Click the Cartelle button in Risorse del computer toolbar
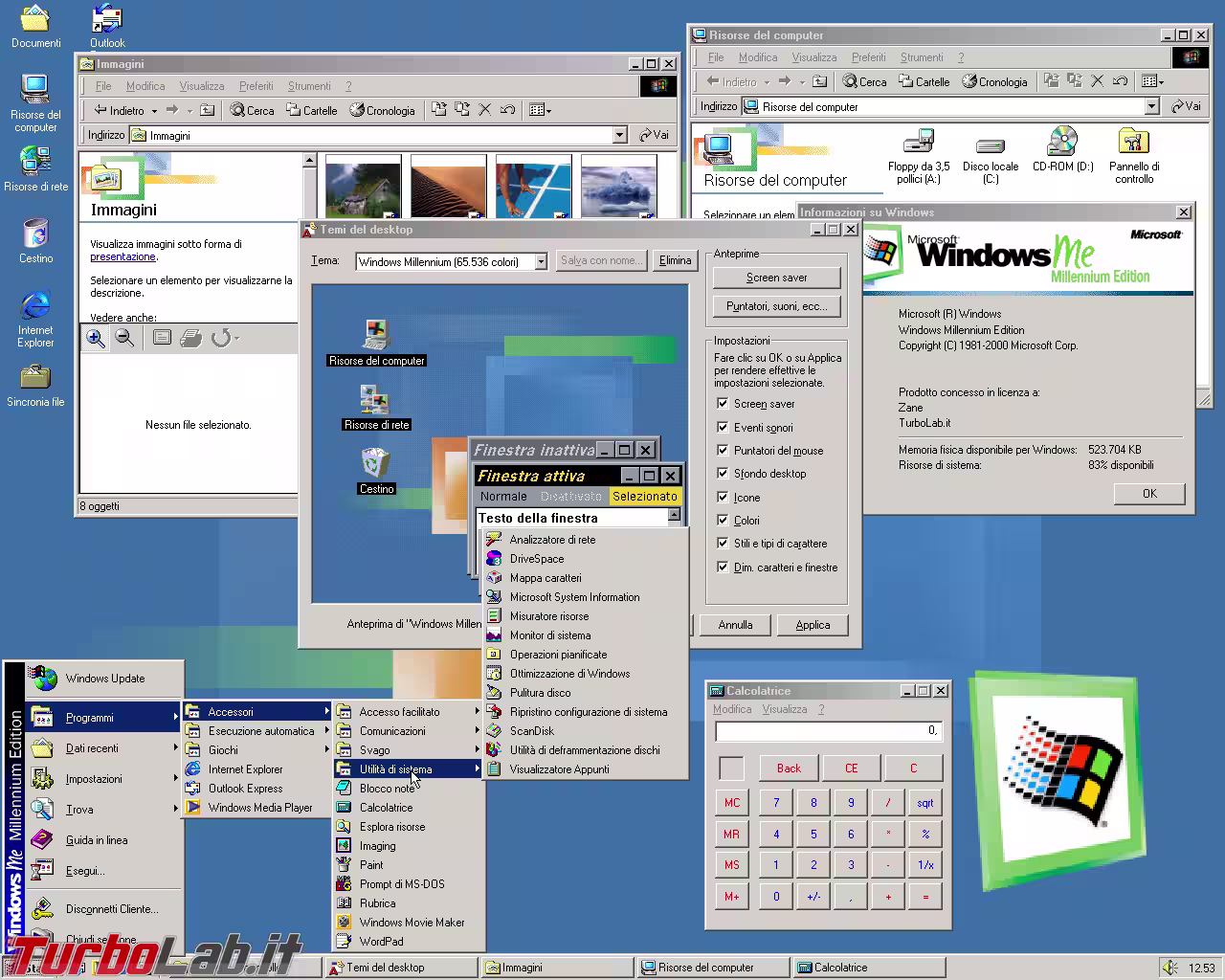The width and height of the screenshot is (1225, 980). click(x=924, y=81)
